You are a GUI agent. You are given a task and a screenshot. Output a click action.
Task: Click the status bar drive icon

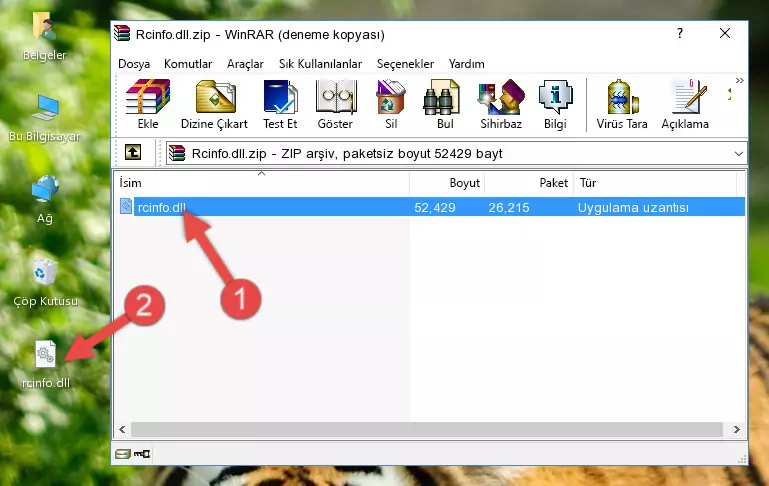[x=122, y=454]
